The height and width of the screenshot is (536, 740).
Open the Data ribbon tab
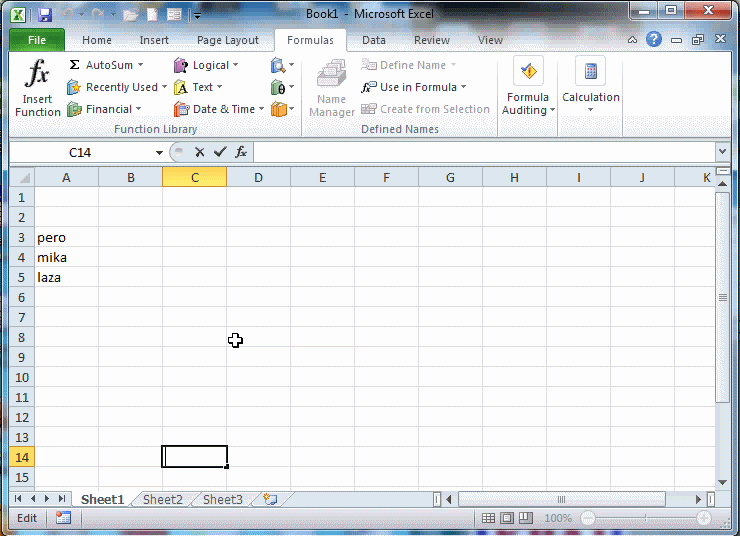(374, 40)
